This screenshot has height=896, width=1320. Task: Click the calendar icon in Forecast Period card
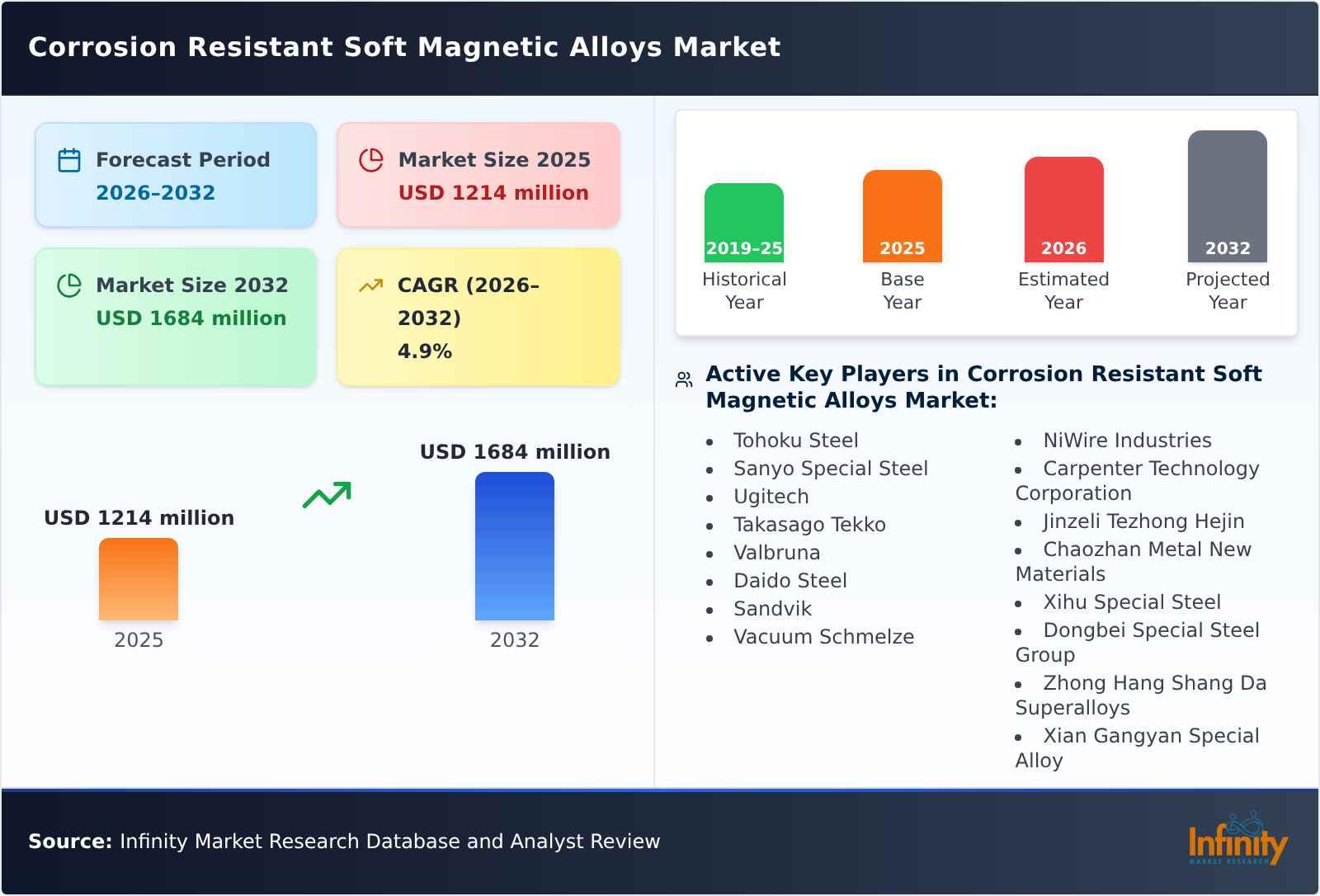(x=69, y=159)
